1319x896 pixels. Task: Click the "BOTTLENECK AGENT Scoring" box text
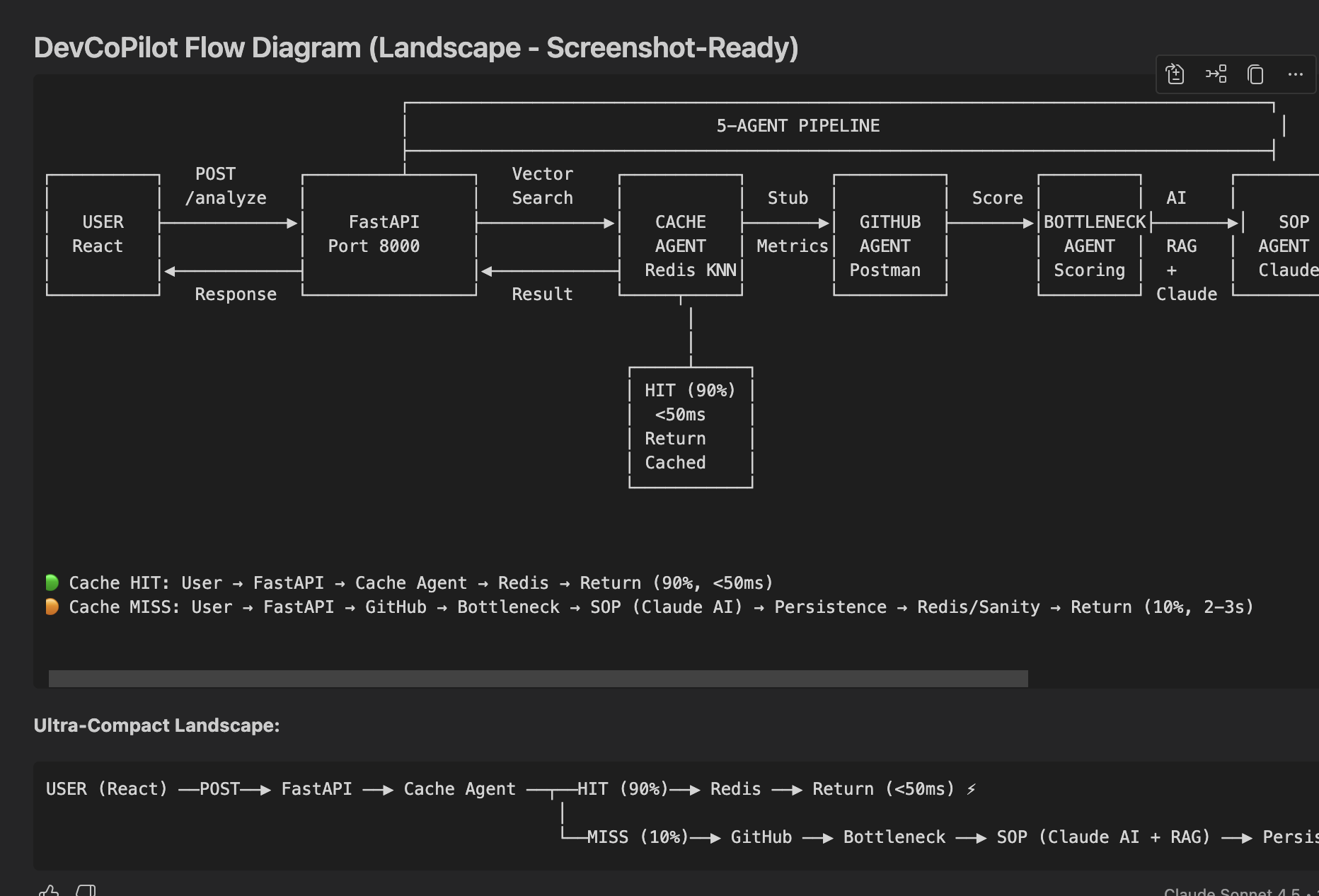(x=1095, y=246)
